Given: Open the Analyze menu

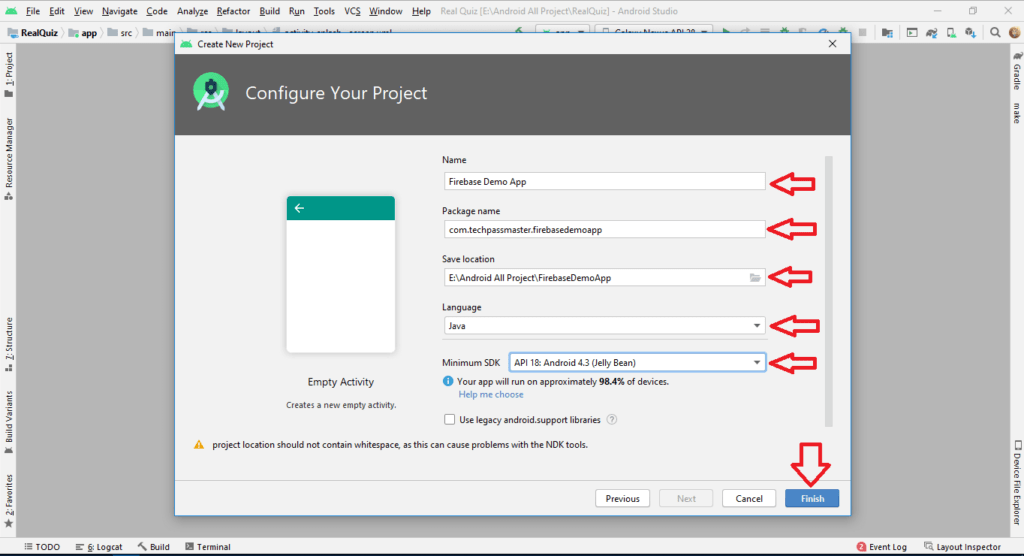Looking at the screenshot, I should [x=192, y=11].
